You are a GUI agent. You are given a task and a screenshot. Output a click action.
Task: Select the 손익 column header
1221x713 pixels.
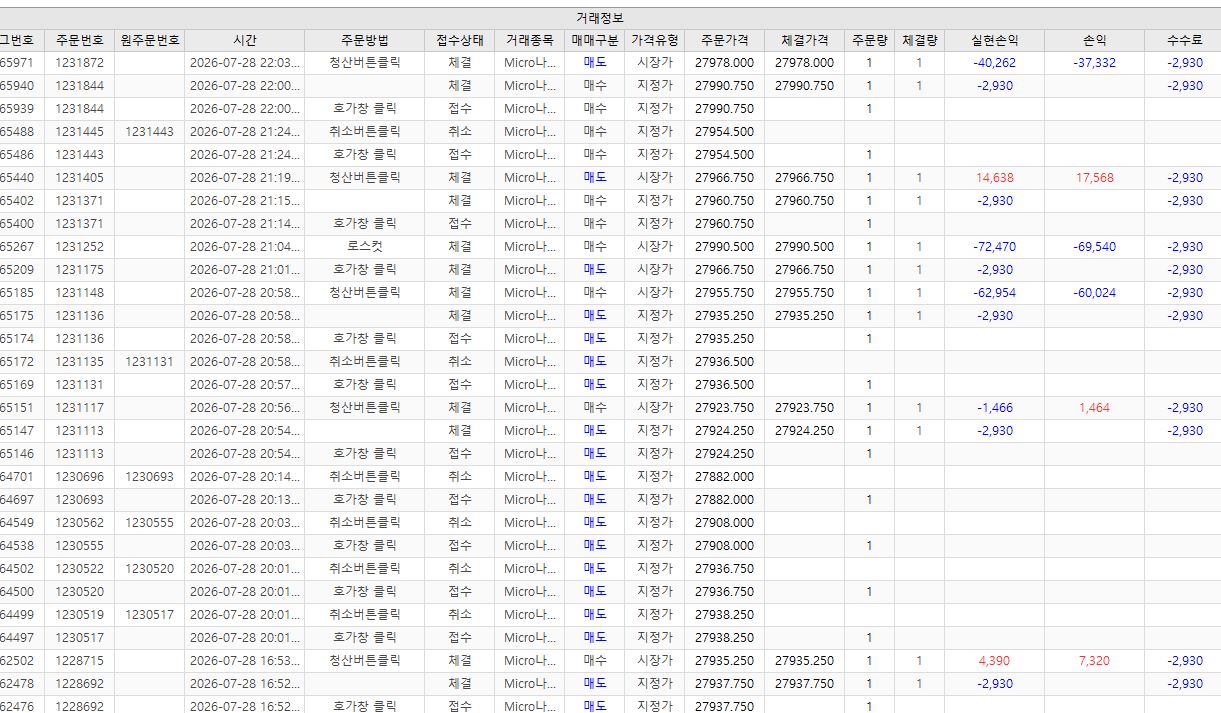click(x=1094, y=40)
